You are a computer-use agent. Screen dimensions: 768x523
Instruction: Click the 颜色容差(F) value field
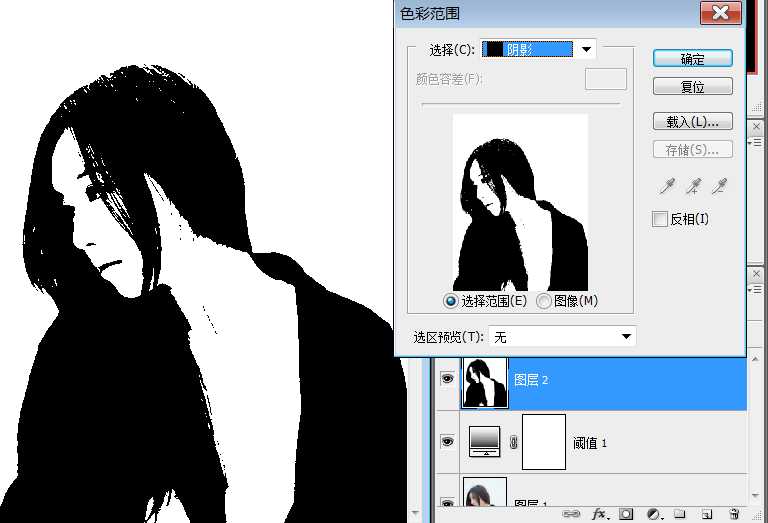click(x=606, y=79)
